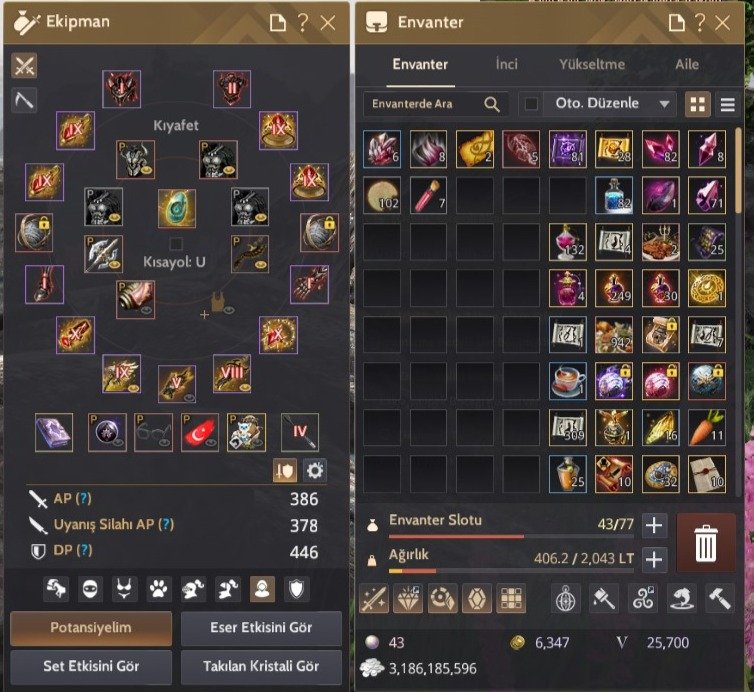This screenshot has height=692, width=754.
Task: Switch to list view icon
Action: click(728, 104)
